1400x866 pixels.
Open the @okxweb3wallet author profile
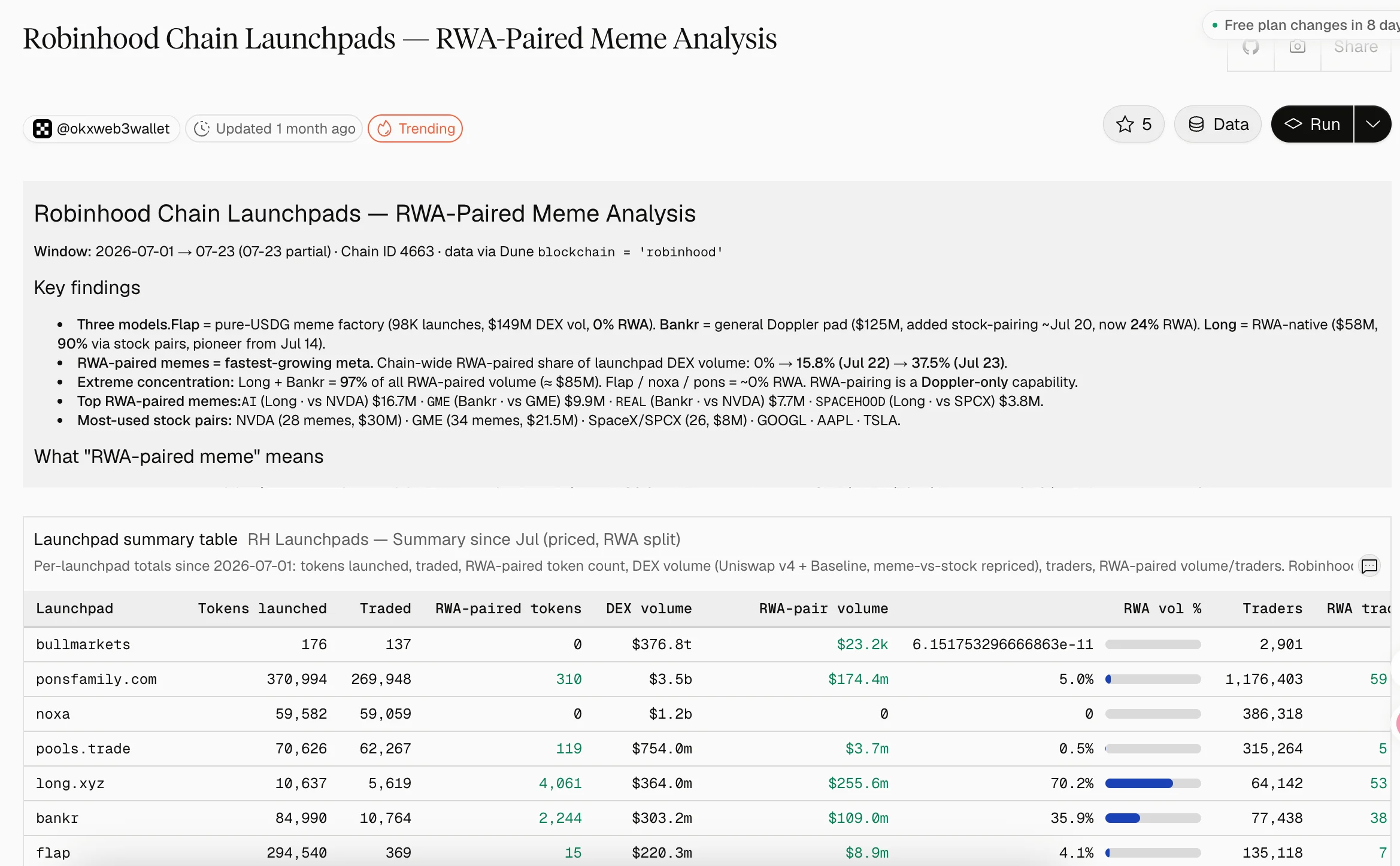[x=102, y=129]
